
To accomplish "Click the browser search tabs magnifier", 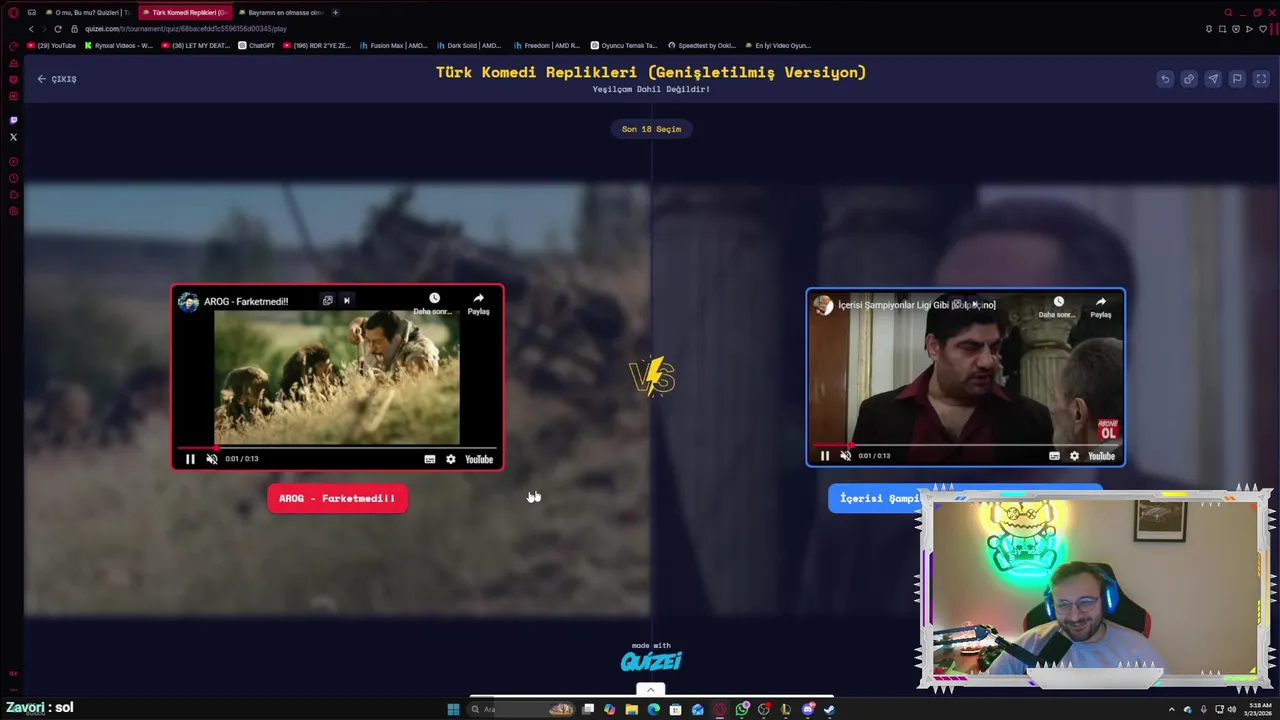I will pos(1228,12).
